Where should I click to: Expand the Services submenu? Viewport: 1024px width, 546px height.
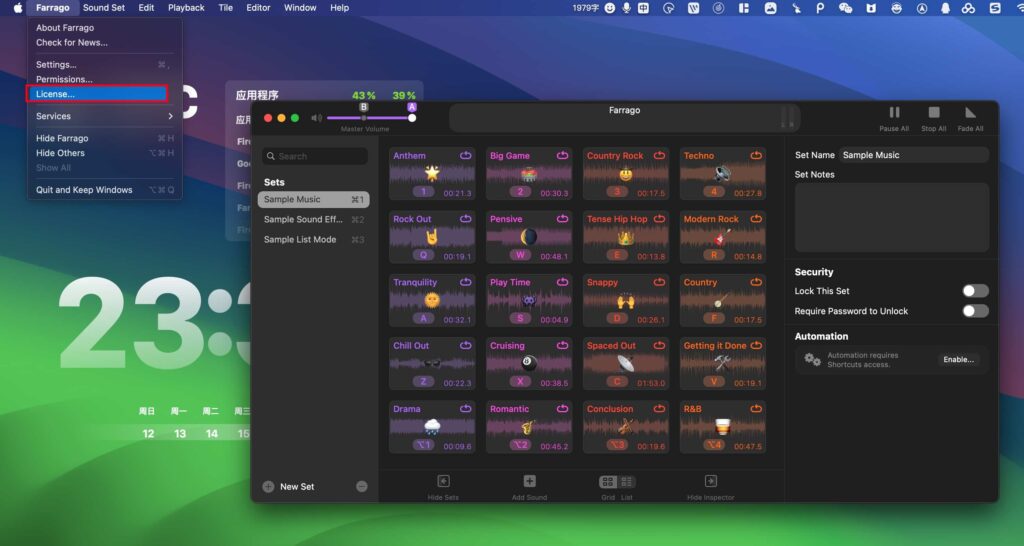[x=104, y=116]
